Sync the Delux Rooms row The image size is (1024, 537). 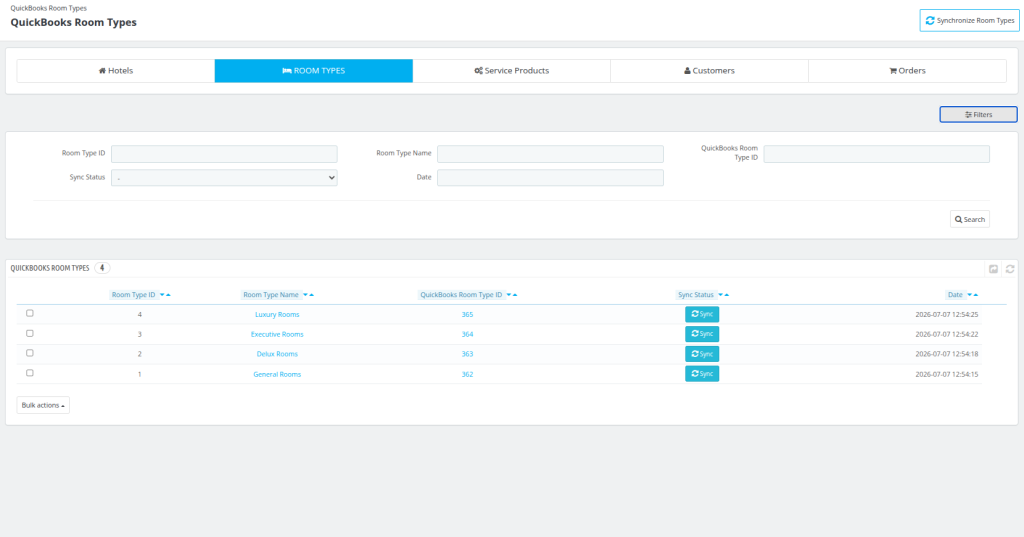[702, 354]
